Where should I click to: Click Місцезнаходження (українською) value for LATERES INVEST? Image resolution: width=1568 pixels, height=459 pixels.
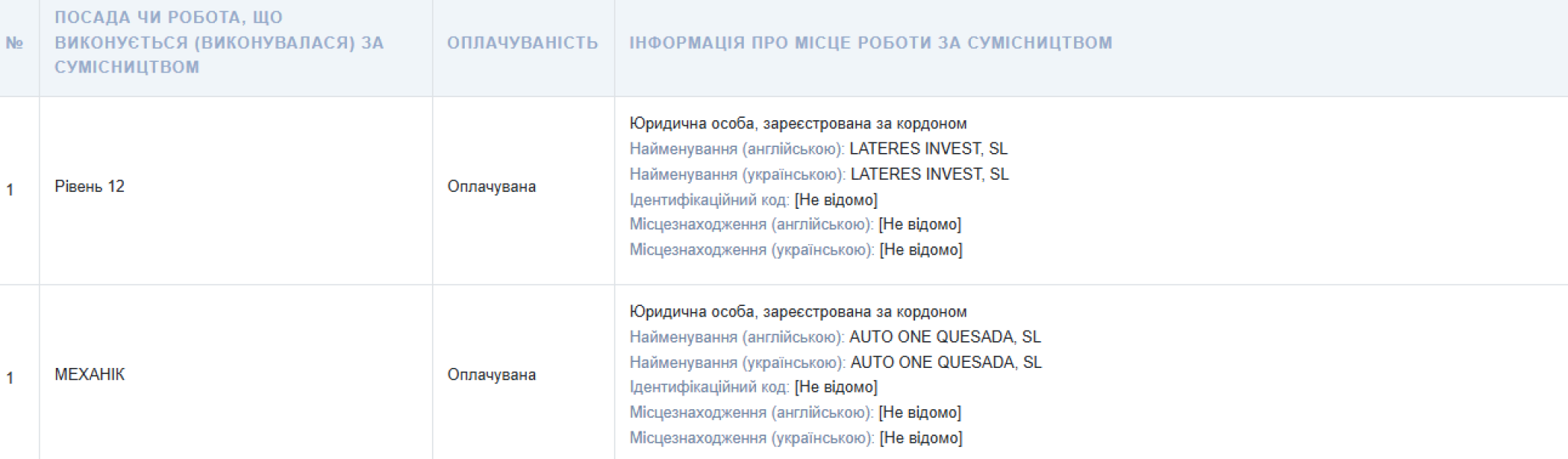point(920,249)
